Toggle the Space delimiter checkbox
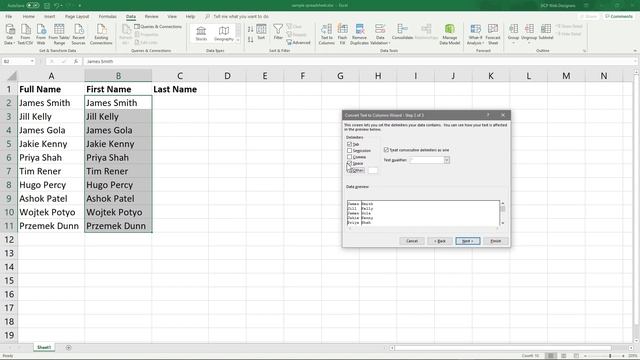640x360 pixels. [x=349, y=163]
